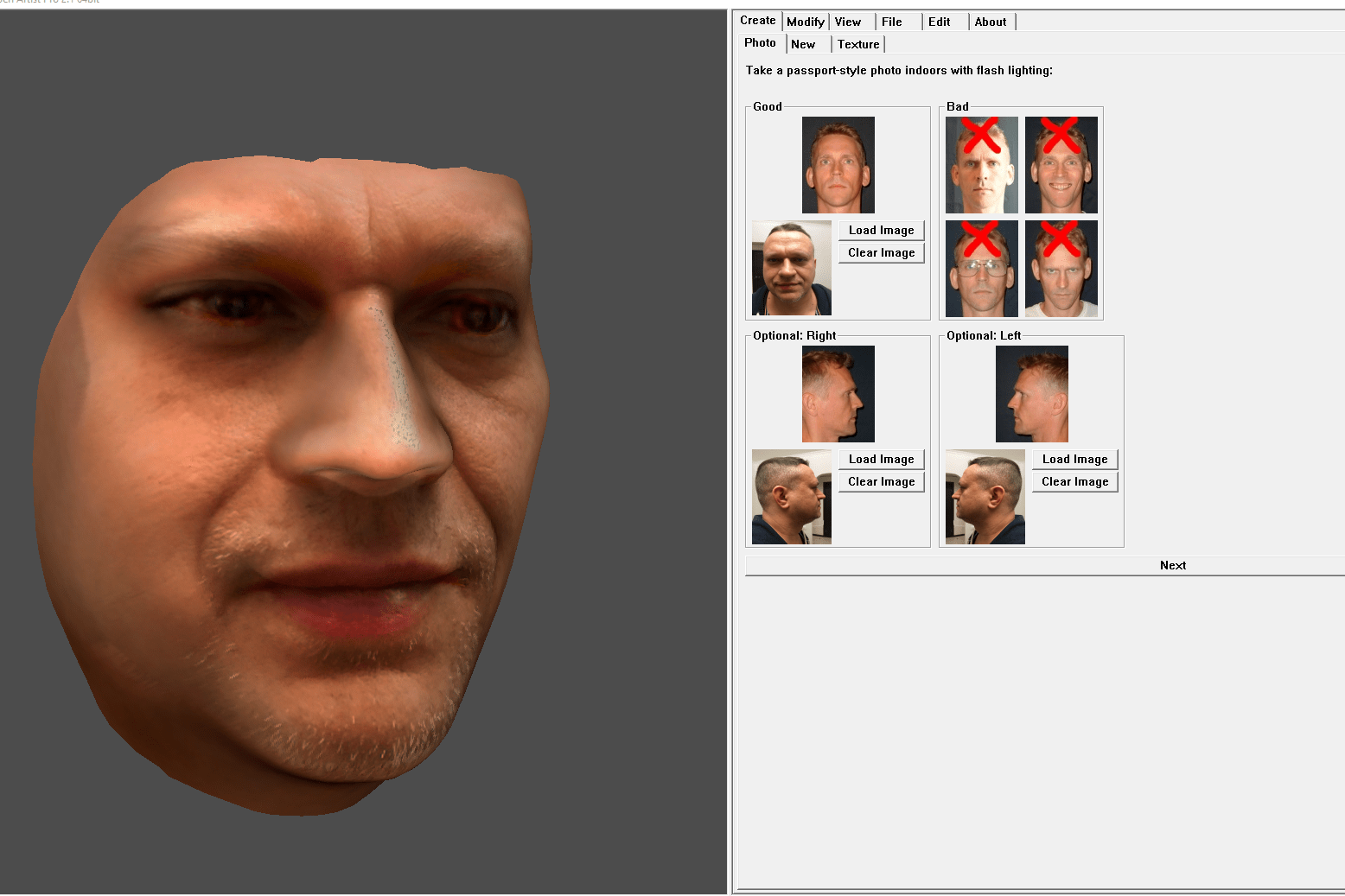This screenshot has width=1345, height=896.
Task: Select the loaded frontal photo thumbnail
Action: pos(792,268)
